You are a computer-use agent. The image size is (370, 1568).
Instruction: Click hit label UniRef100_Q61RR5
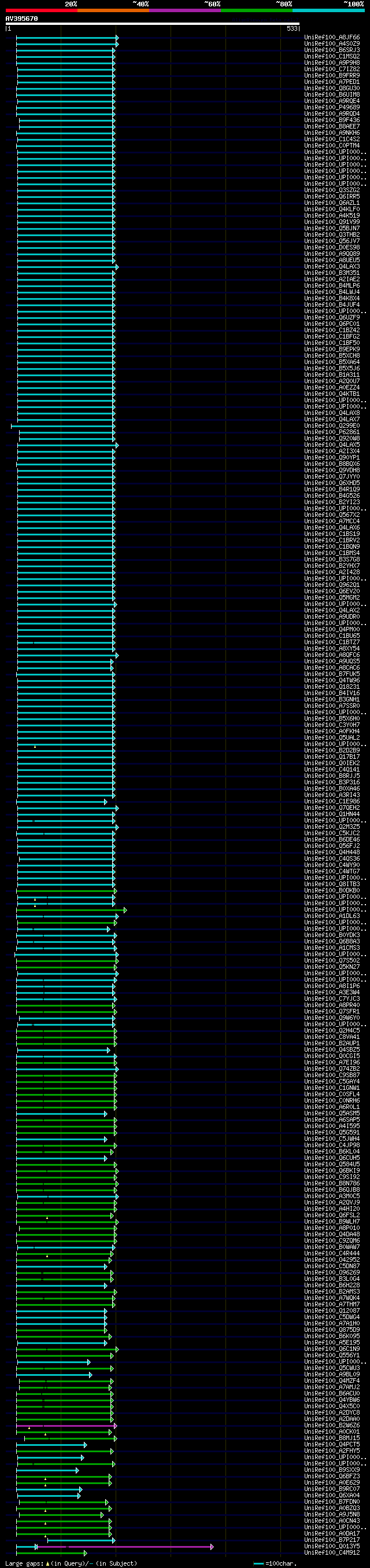pyautogui.click(x=332, y=197)
